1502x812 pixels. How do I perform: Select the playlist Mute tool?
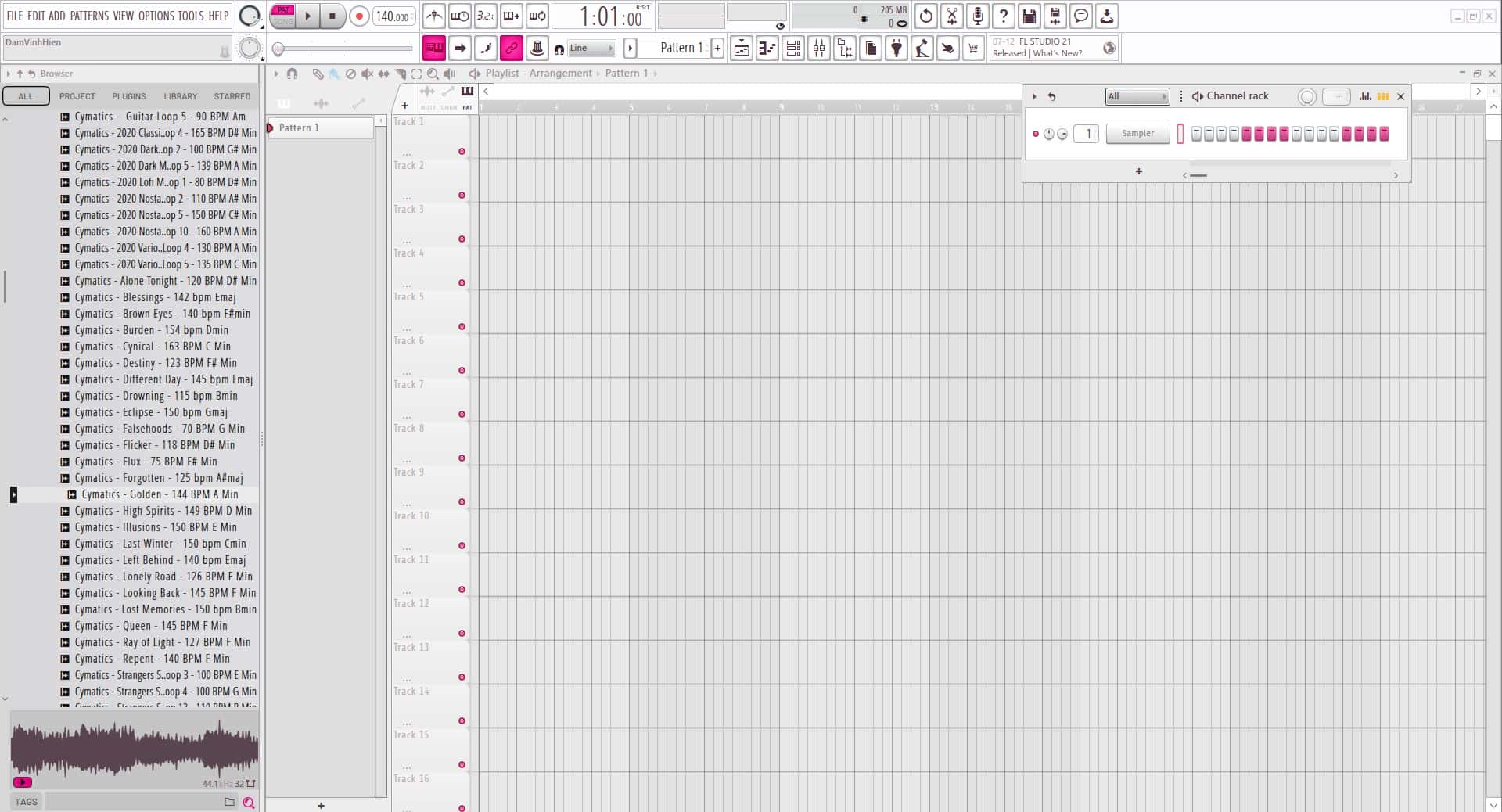coord(367,74)
